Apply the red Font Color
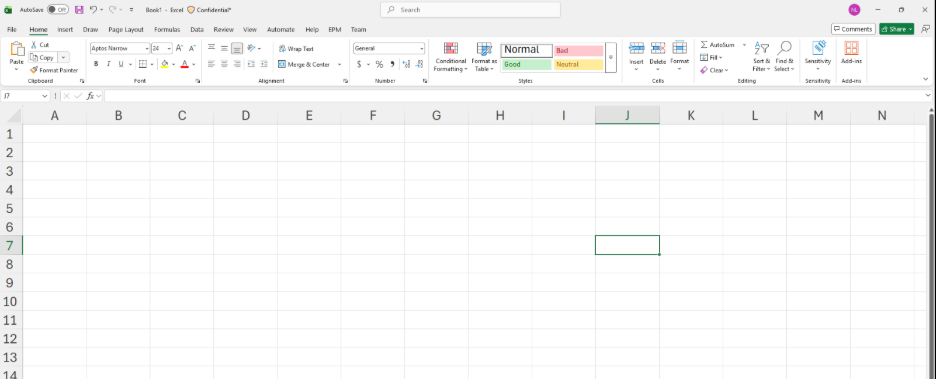936x379 pixels. 184,64
